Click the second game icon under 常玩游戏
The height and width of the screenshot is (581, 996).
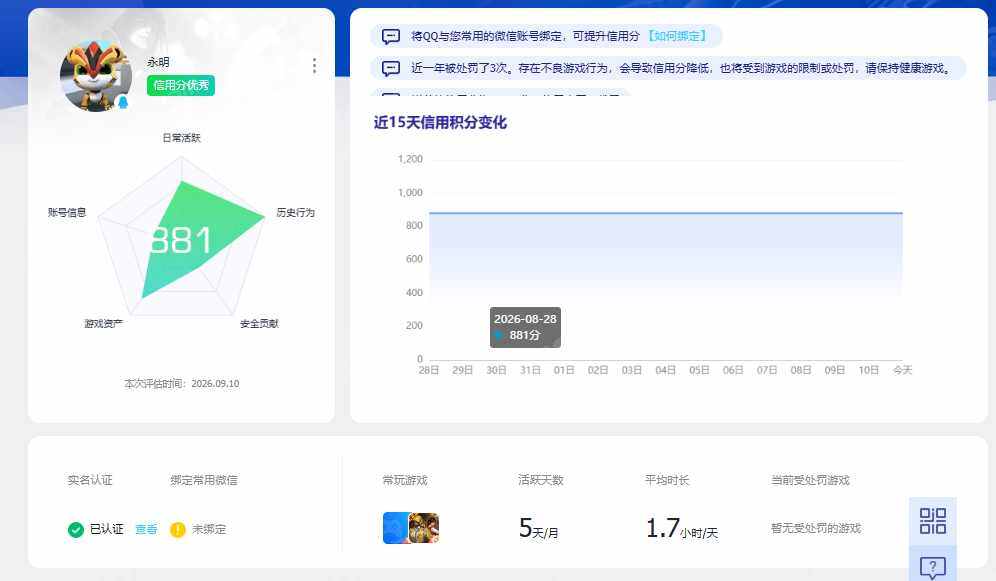tap(424, 528)
